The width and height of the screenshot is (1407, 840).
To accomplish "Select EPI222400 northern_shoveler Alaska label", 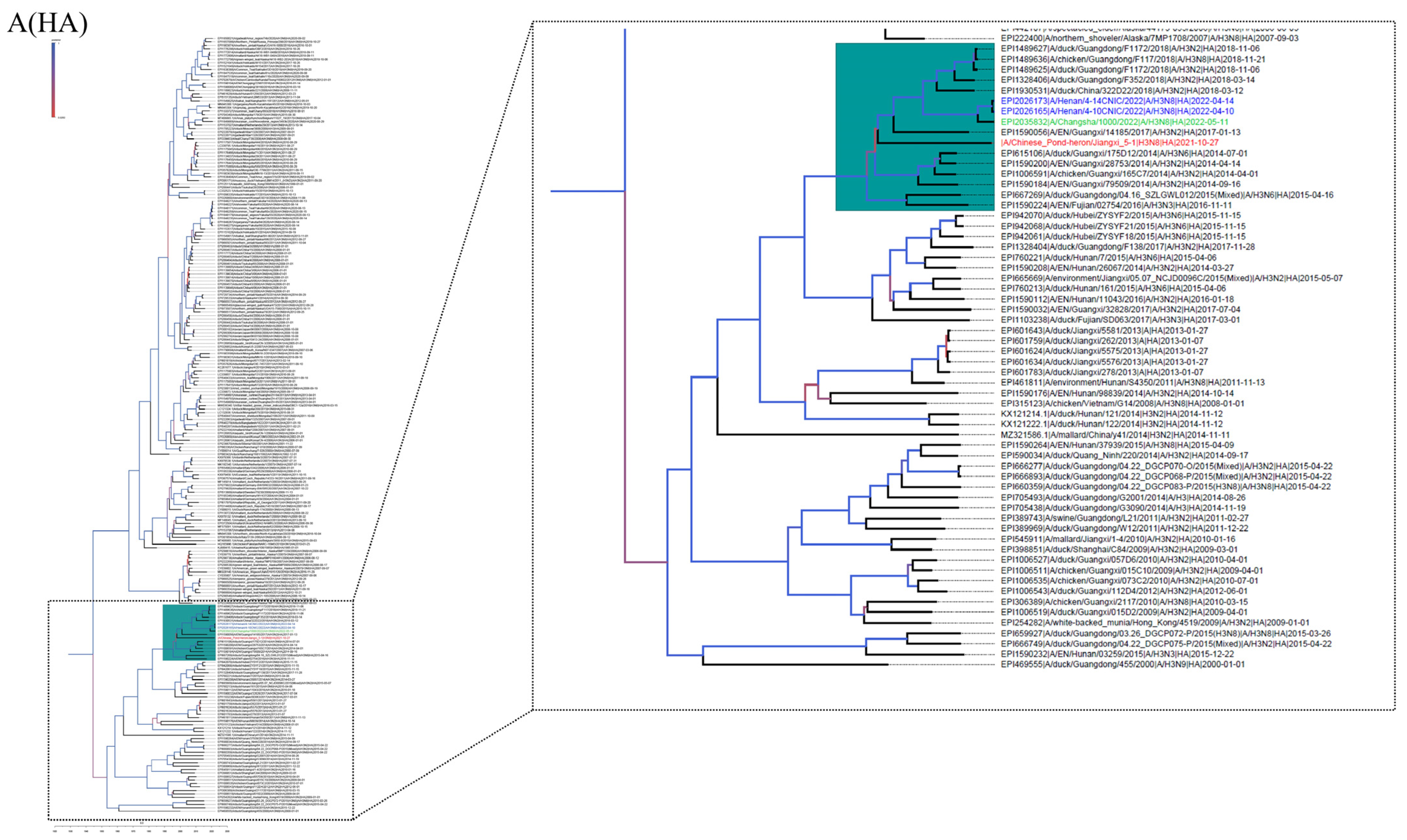I will click(x=1149, y=38).
